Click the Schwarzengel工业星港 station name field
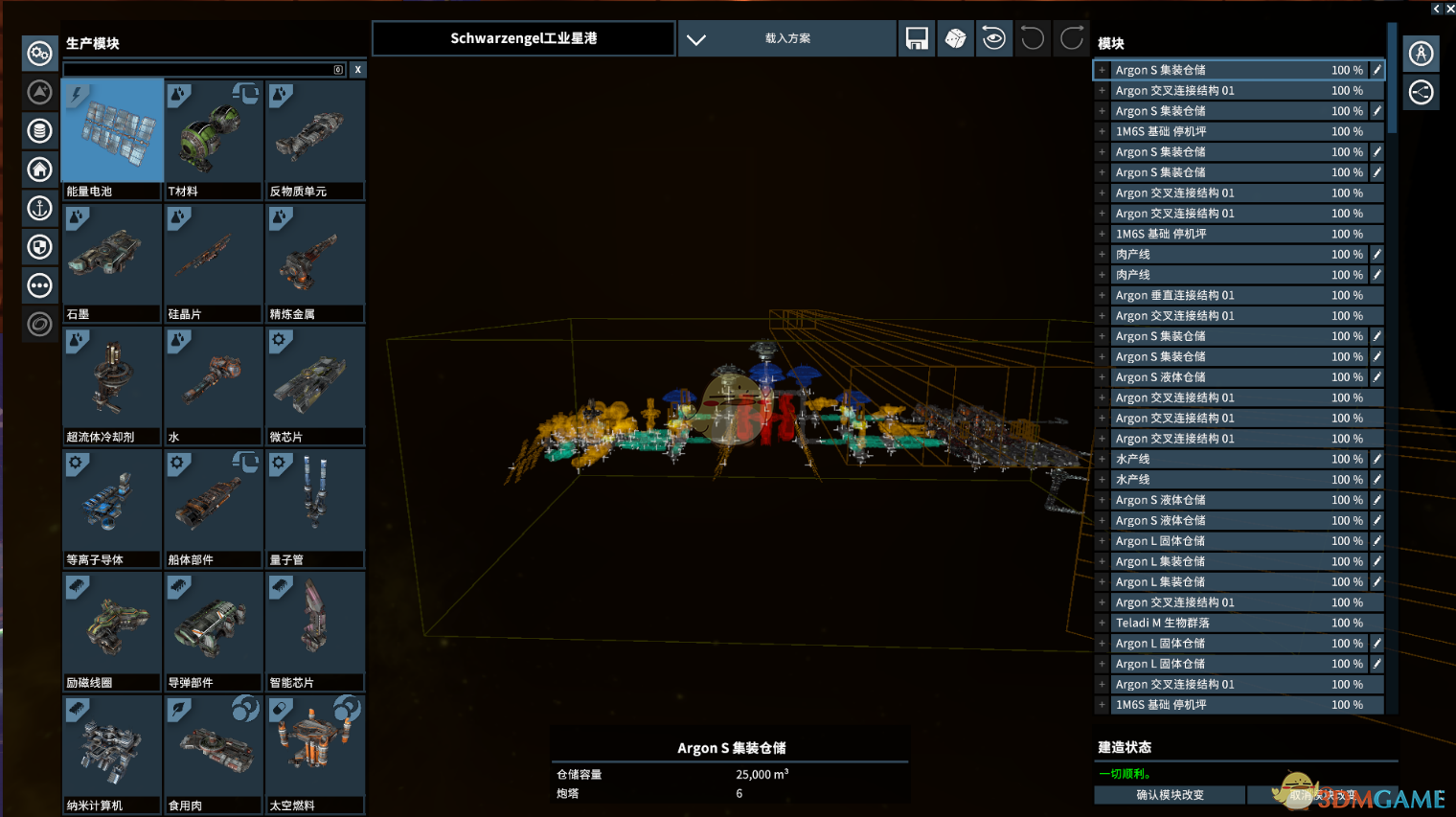 [x=523, y=38]
